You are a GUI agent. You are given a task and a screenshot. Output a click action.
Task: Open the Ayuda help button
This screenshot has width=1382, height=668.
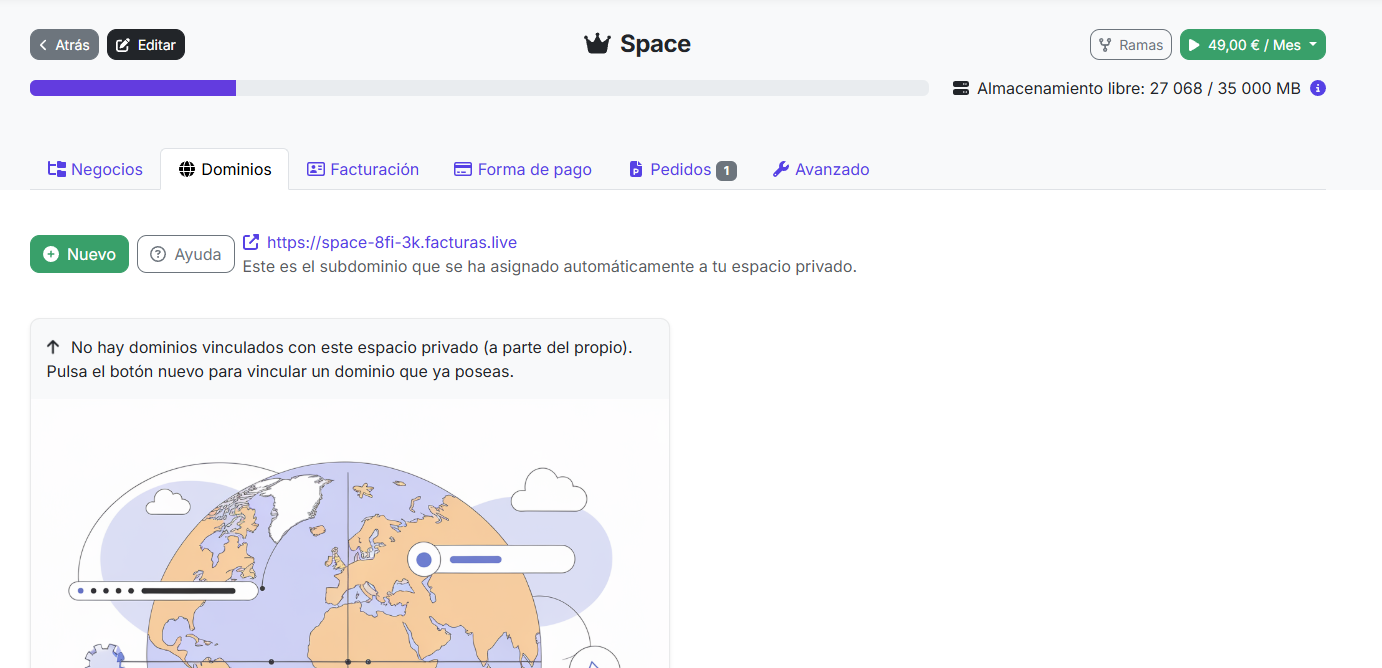pos(186,254)
